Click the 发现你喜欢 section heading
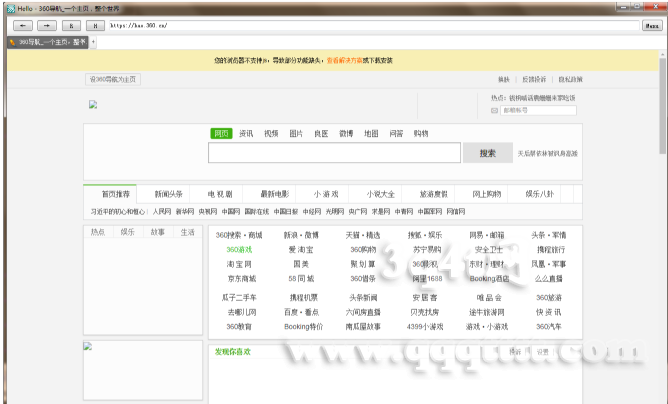The height and width of the screenshot is (404, 668). pos(233,352)
